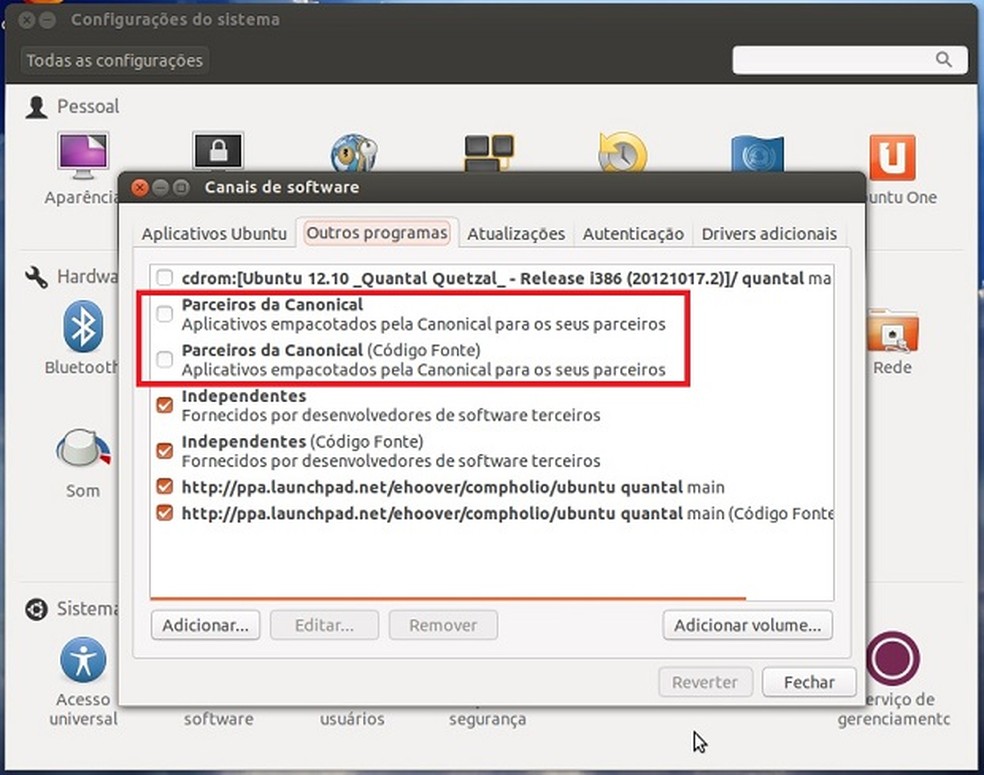Uncheck ehoover compholio quantal main source
984x775 pixels.
164,486
